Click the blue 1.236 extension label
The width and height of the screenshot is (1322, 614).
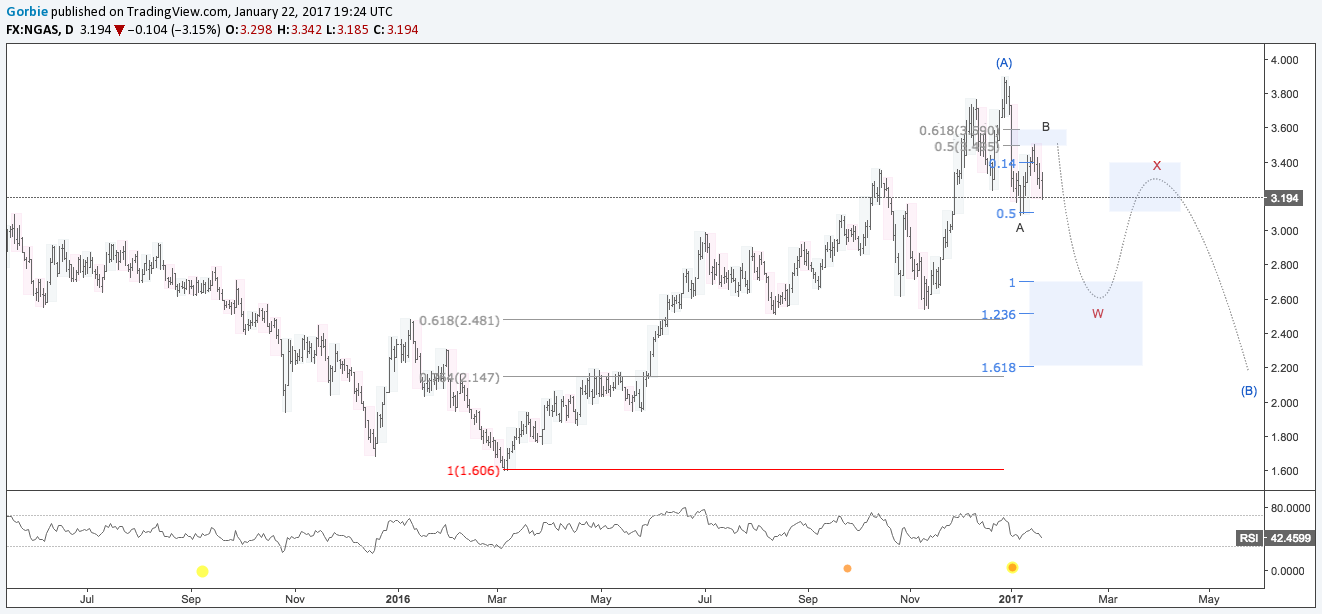pyautogui.click(x=998, y=314)
